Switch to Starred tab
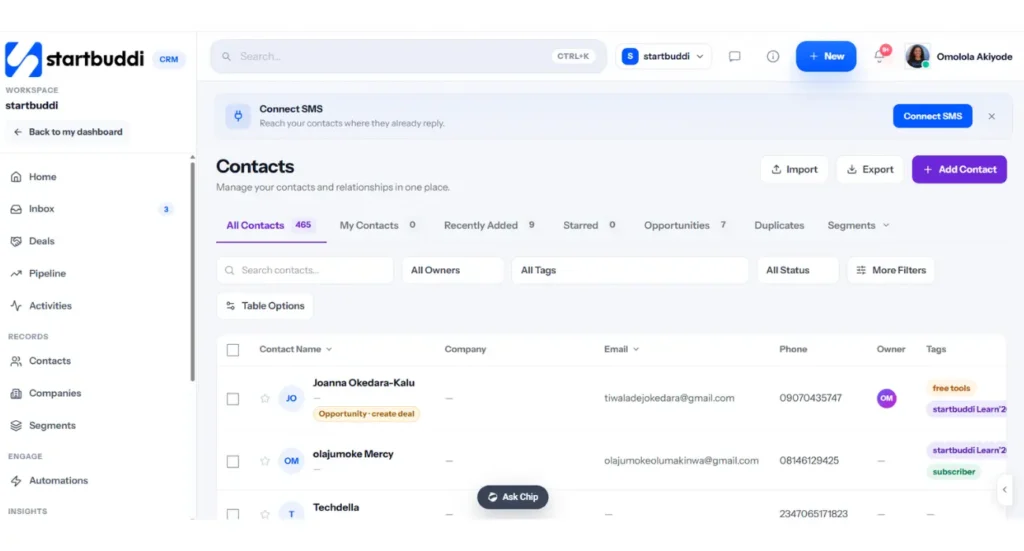1024x551 pixels. 590,225
